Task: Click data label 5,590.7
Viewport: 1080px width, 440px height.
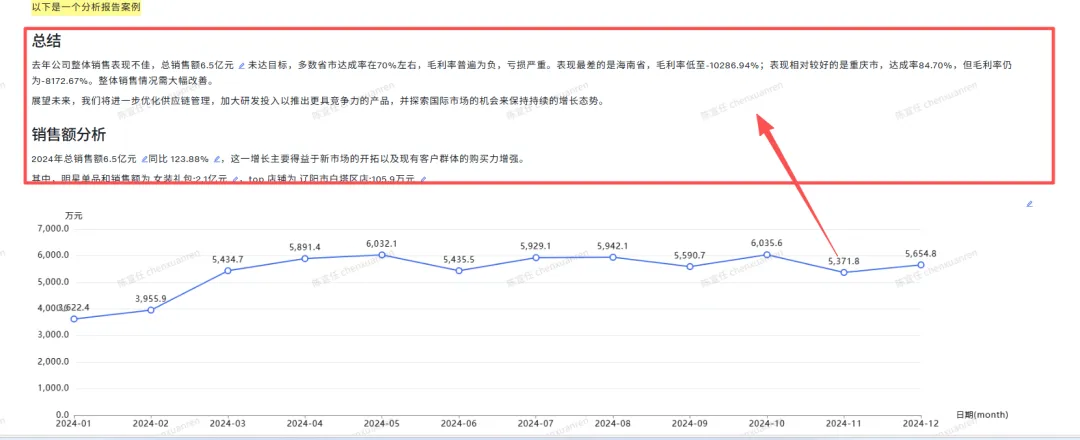Action: click(690, 255)
